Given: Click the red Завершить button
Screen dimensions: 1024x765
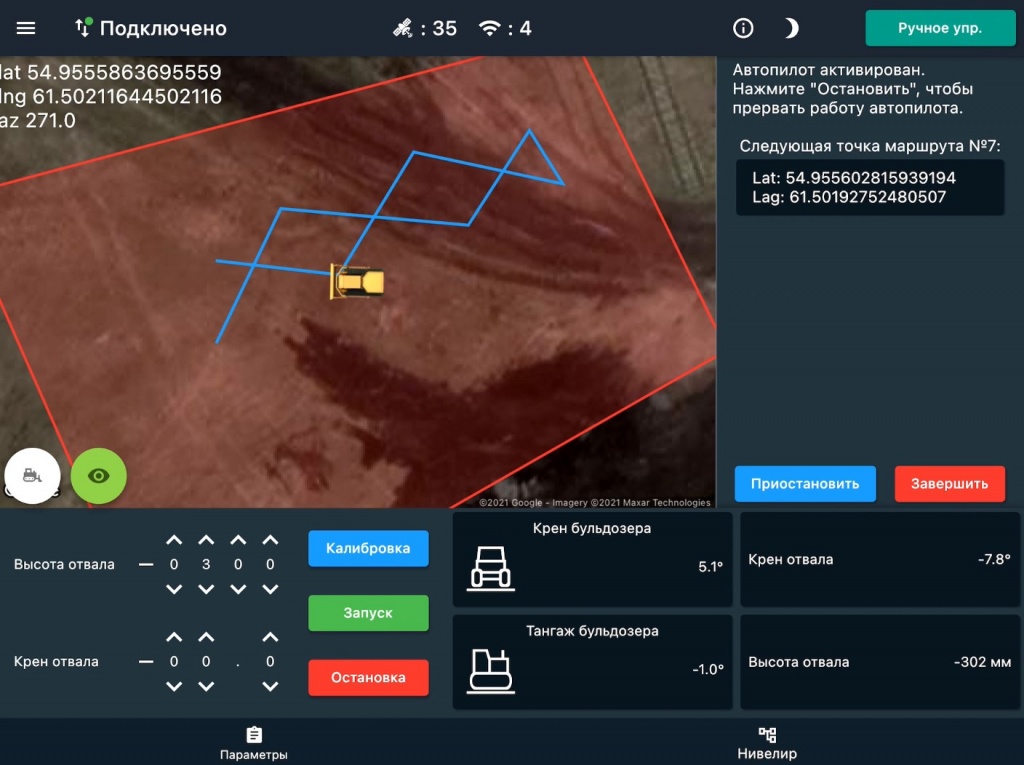Looking at the screenshot, I should point(949,483).
